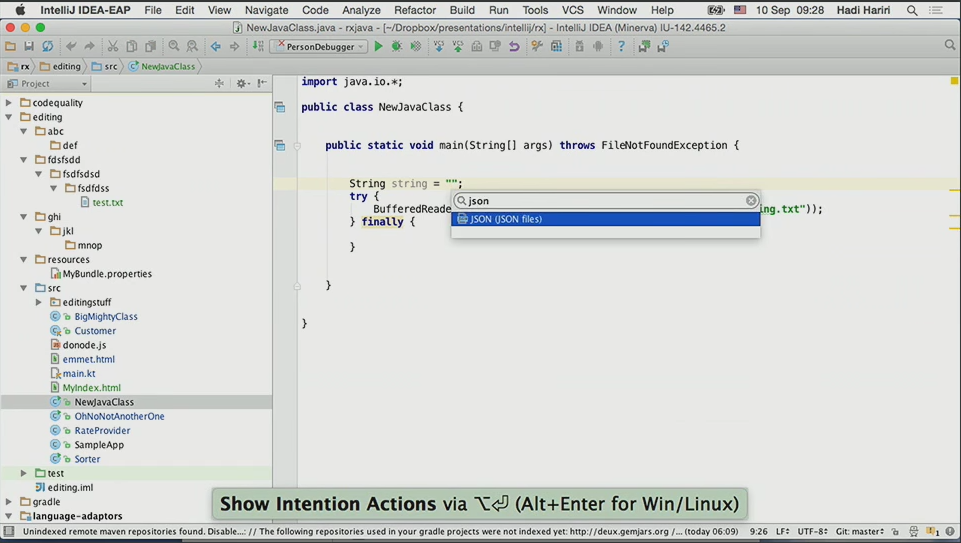961x543 pixels.
Task: Click the green Run button in toolbar
Action: 378,47
